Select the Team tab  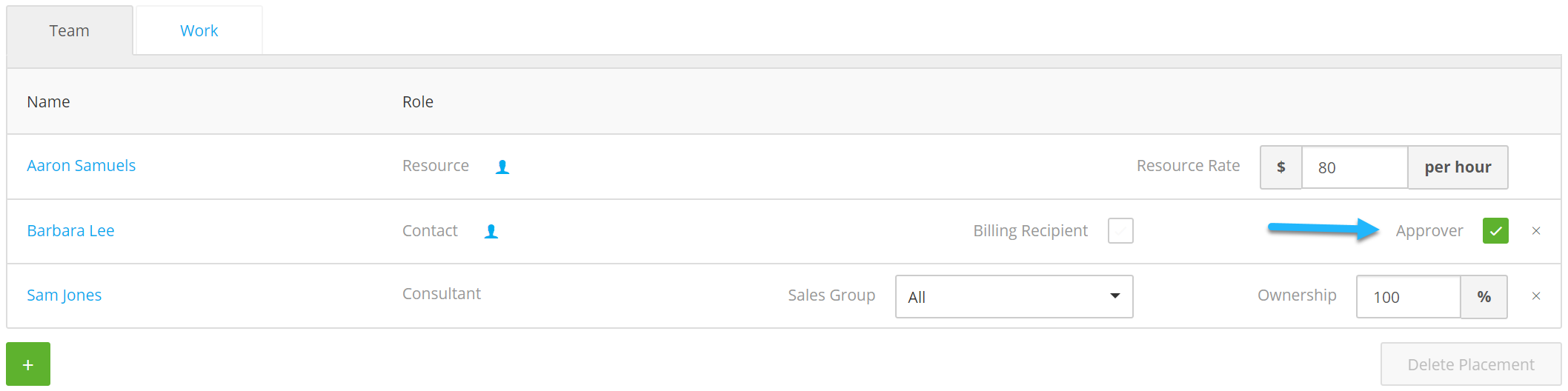point(70,30)
